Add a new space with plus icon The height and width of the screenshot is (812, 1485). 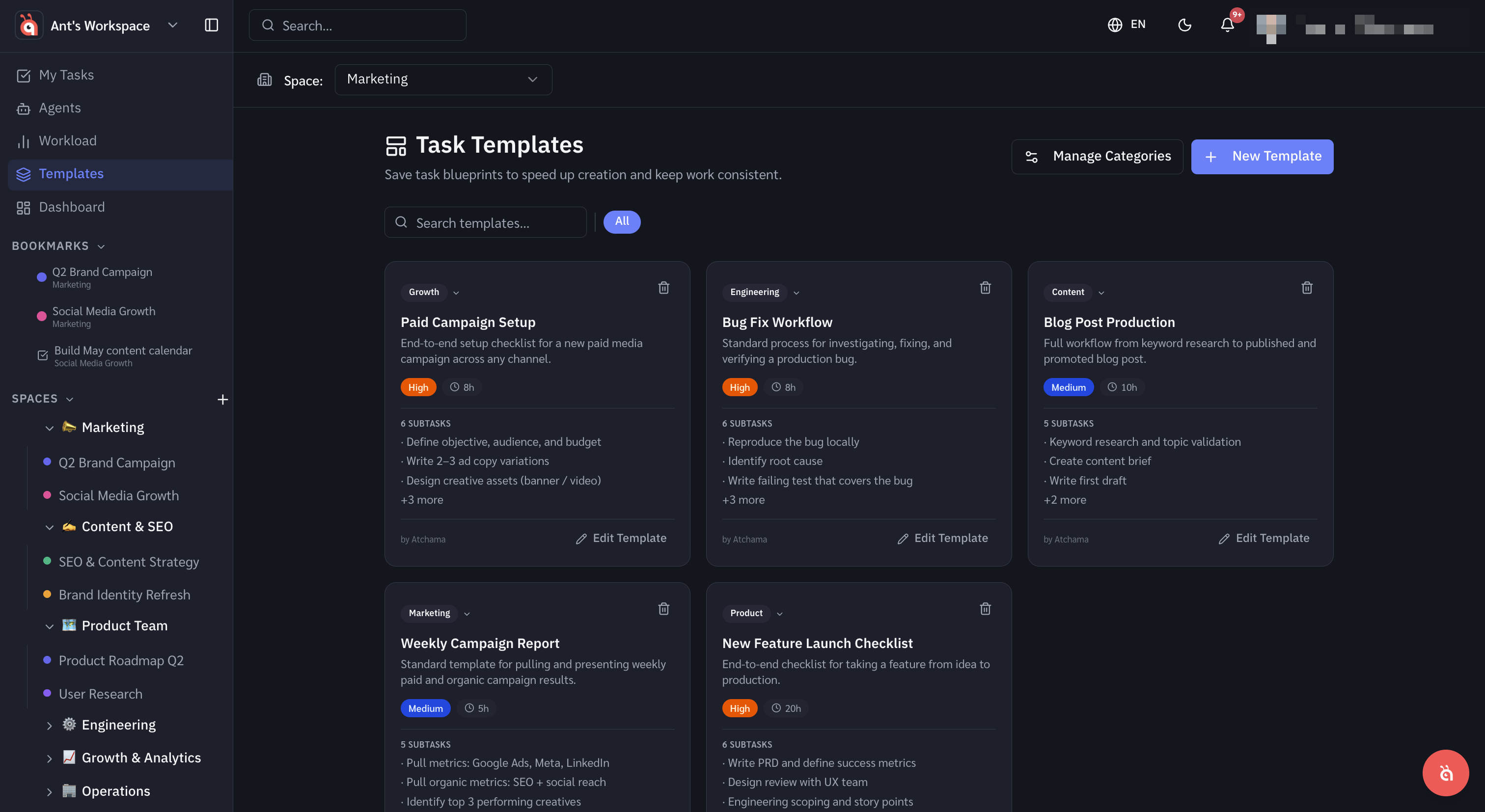tap(222, 400)
